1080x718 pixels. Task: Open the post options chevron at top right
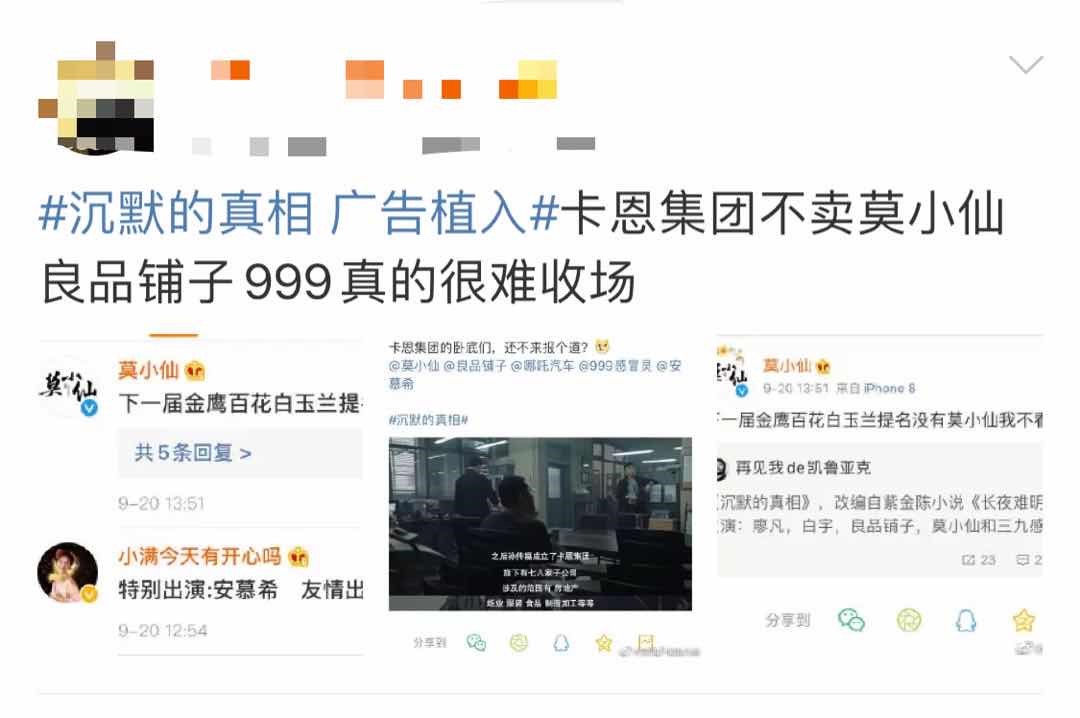(1026, 64)
